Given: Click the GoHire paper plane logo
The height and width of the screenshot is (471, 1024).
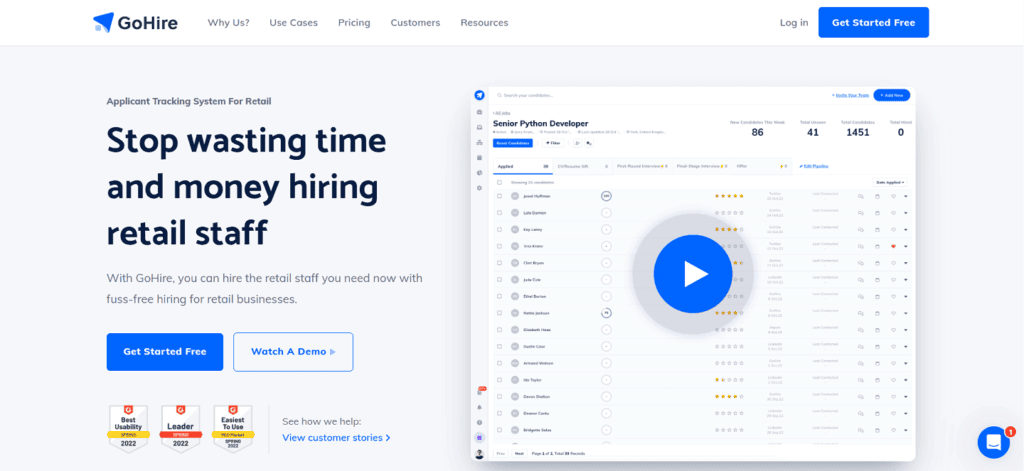Looking at the screenshot, I should [x=103, y=22].
